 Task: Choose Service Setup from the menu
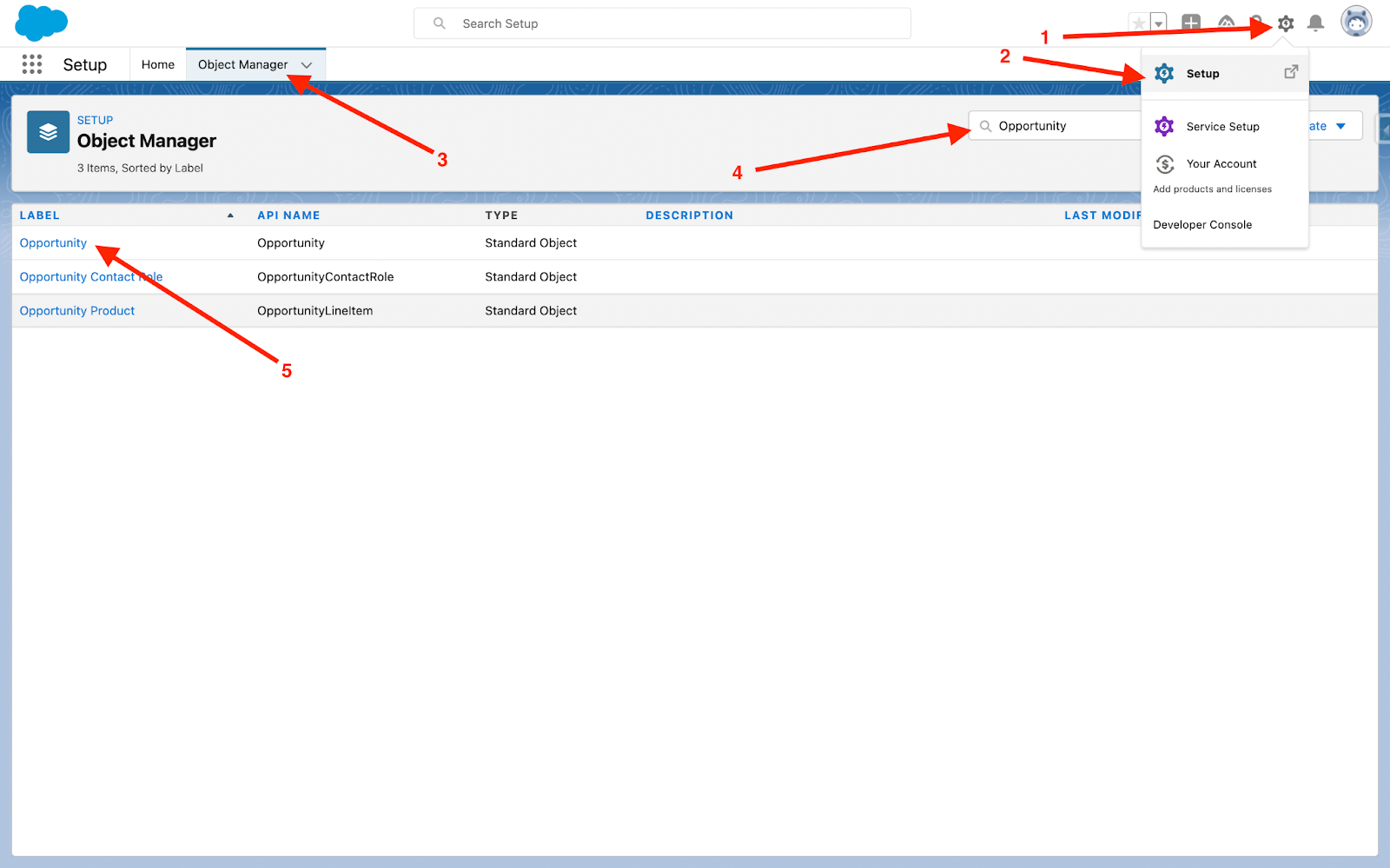(1225, 127)
